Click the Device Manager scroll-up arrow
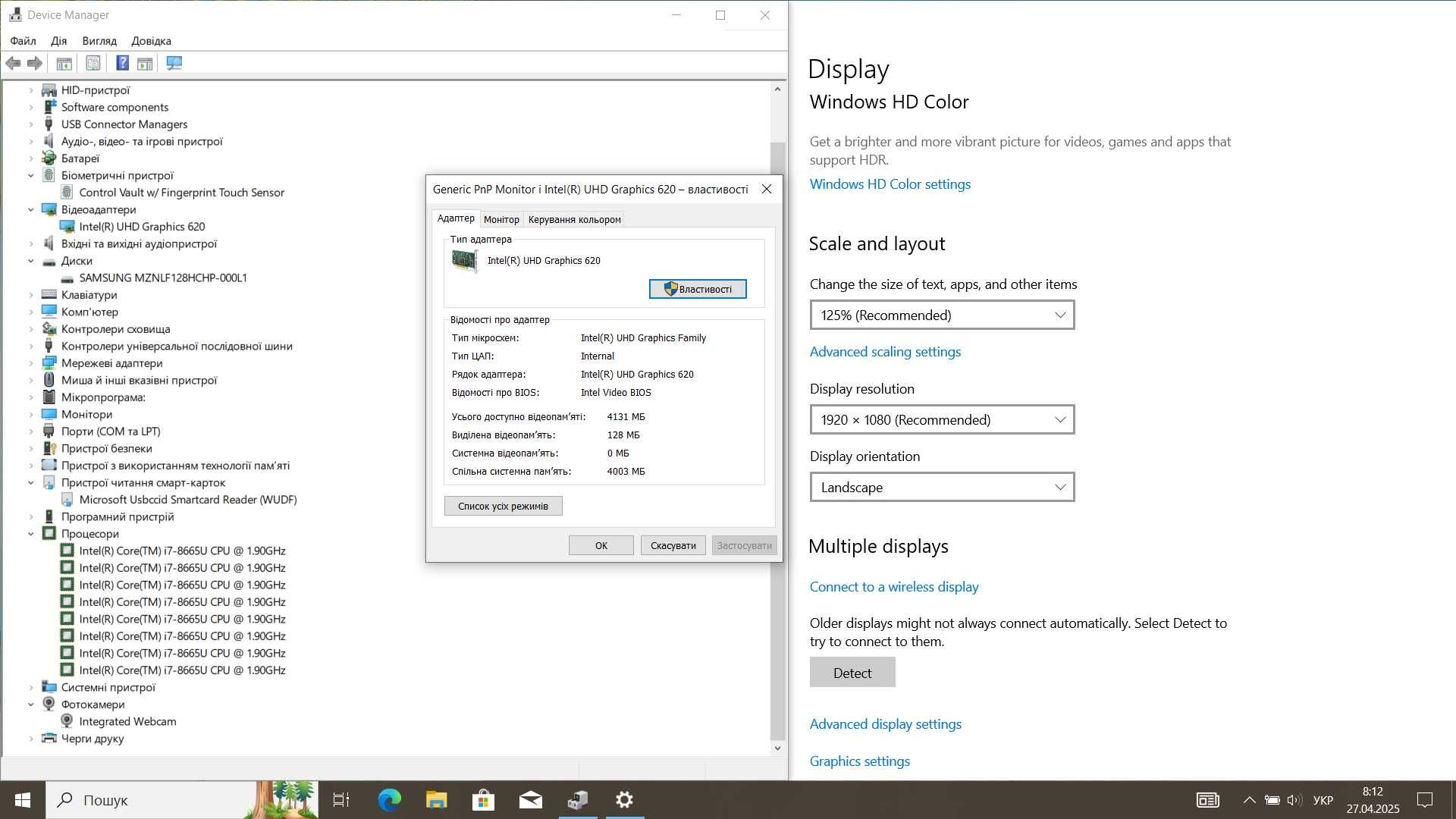This screenshot has height=819, width=1456. (777, 89)
